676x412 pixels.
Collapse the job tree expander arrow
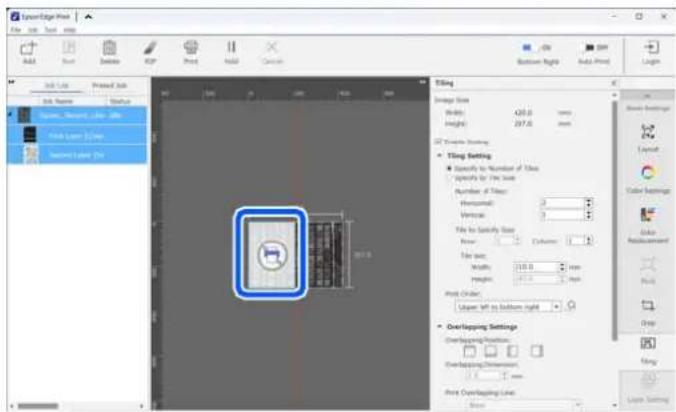tap(10, 114)
